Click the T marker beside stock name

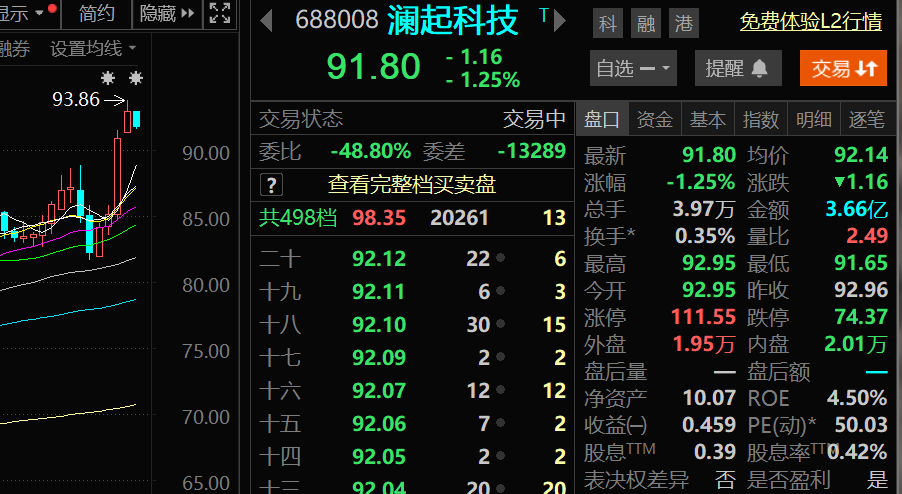[544, 16]
